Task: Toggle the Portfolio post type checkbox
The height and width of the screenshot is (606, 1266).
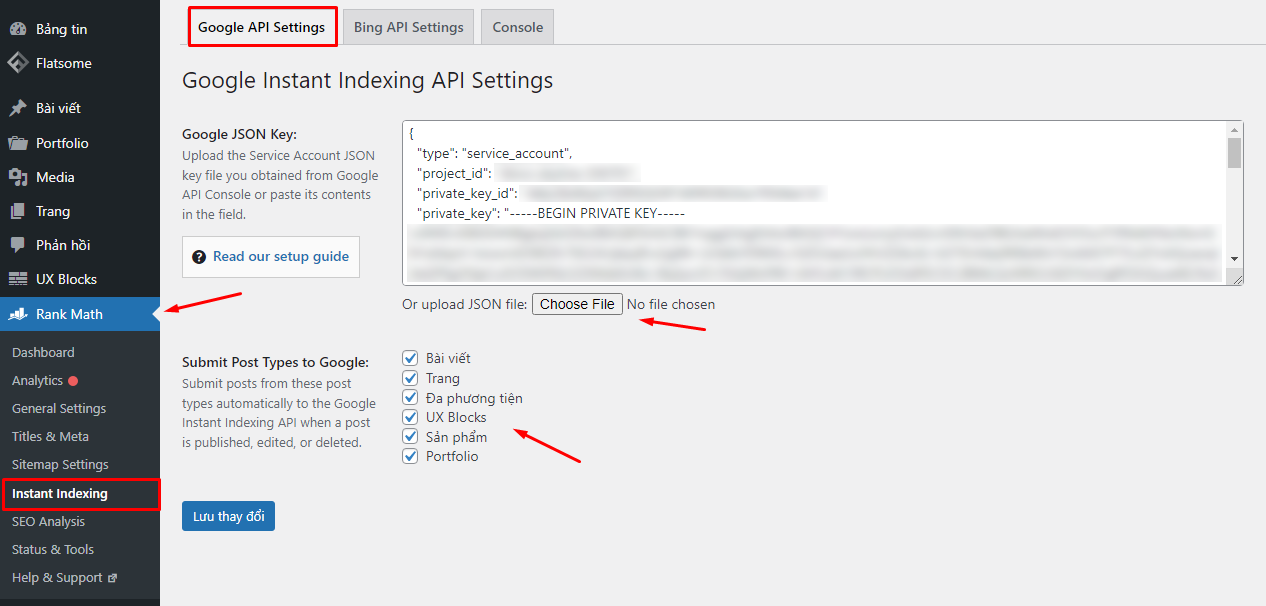Action: pyautogui.click(x=410, y=456)
